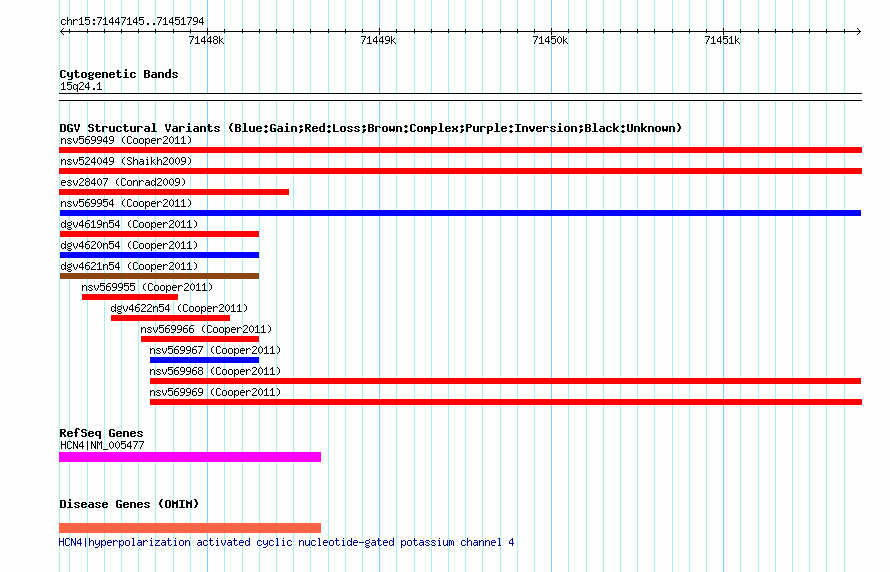This screenshot has width=890, height=572.
Task: Click the nsv569954 (Cooper2011) label
Action: (126, 203)
